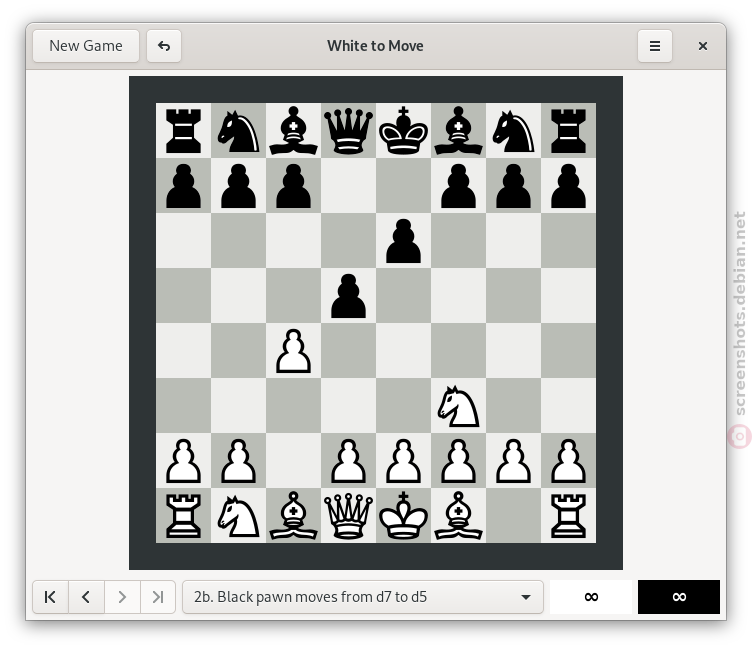The height and width of the screenshot is (649, 752).
Task: Select the white bishop on c1
Action: [x=294, y=516]
